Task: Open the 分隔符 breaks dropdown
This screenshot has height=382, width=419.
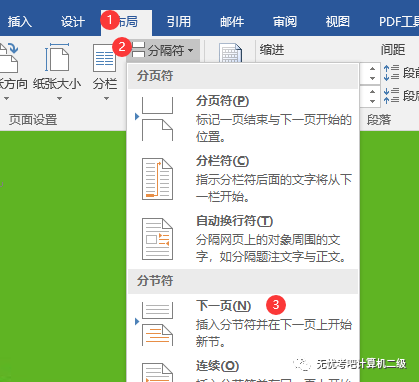Action: [x=163, y=51]
